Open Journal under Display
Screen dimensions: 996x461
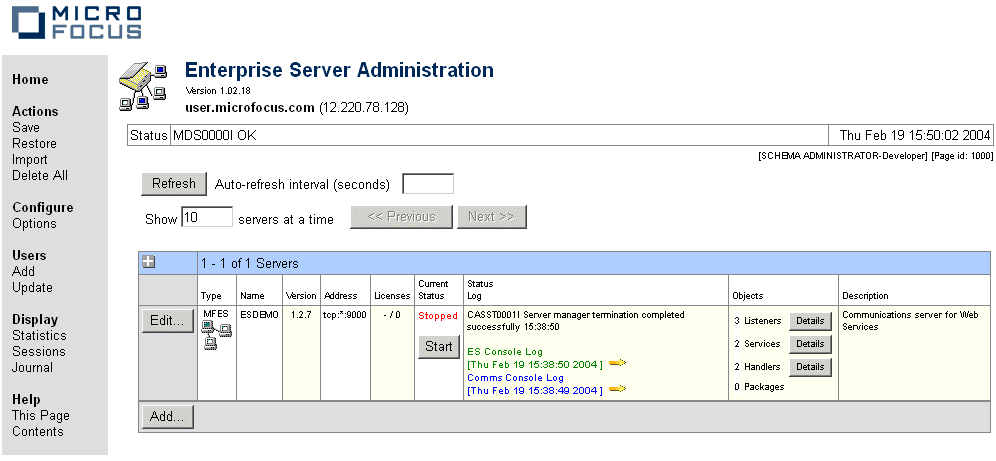coord(32,367)
